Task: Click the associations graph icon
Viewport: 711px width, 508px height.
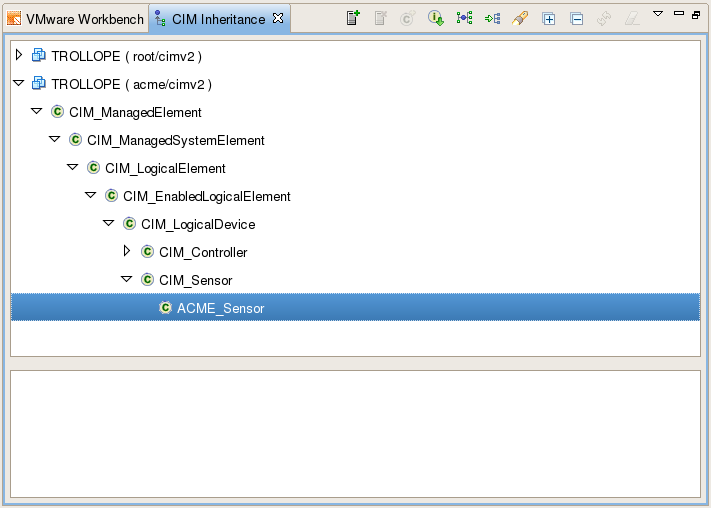Action: click(464, 18)
